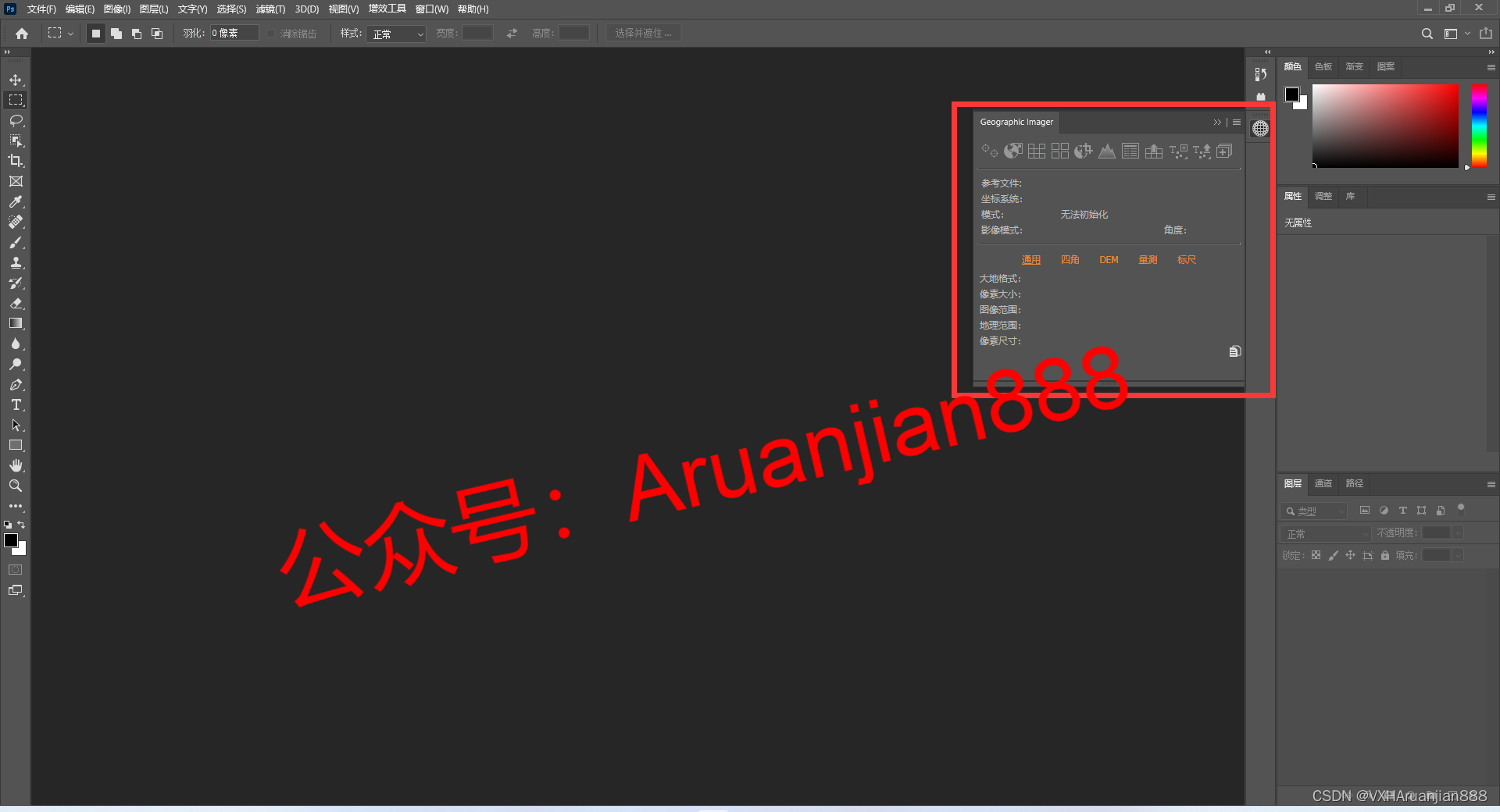Open the 样式 style dropdown
The image size is (1500, 812).
pyautogui.click(x=396, y=34)
